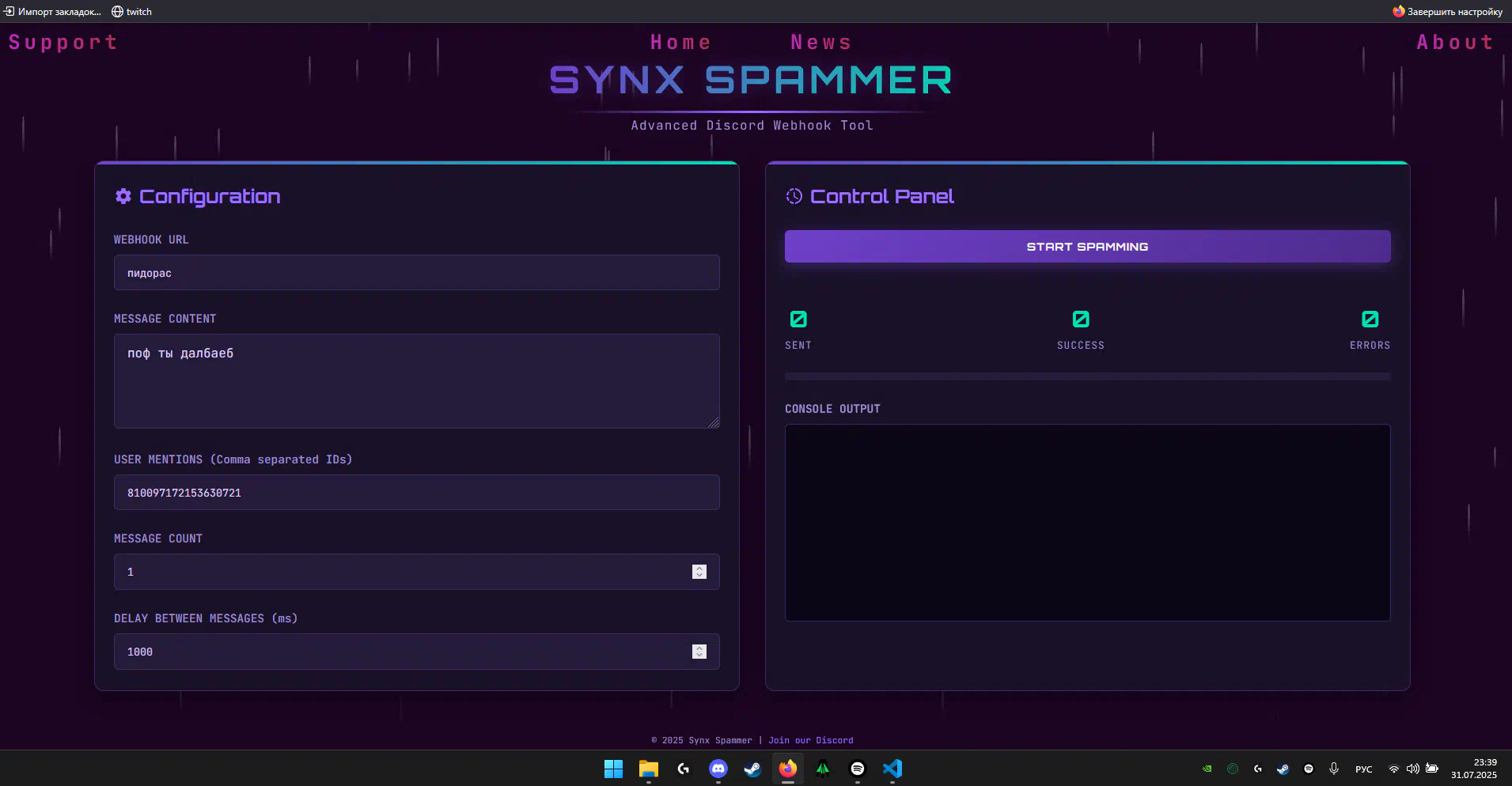Image resolution: width=1512 pixels, height=786 pixels.
Task: Open the clock and date 23:39
Action: point(1474,769)
